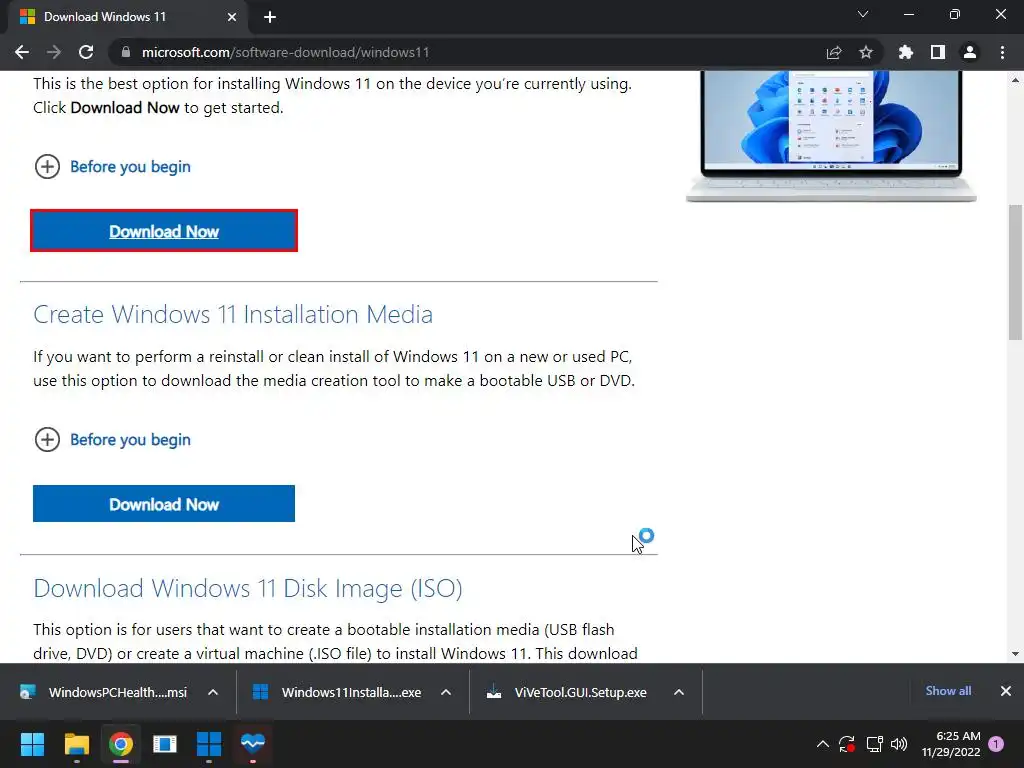Click the Windows 11 laptop image
Viewport: 1024px width, 768px height.
[x=831, y=136]
